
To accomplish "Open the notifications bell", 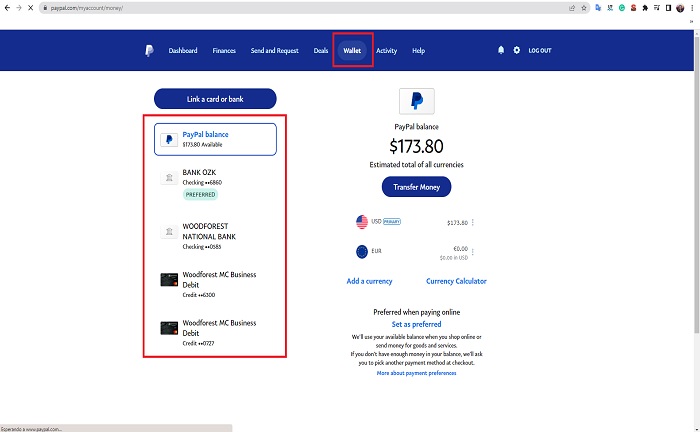I will point(501,50).
